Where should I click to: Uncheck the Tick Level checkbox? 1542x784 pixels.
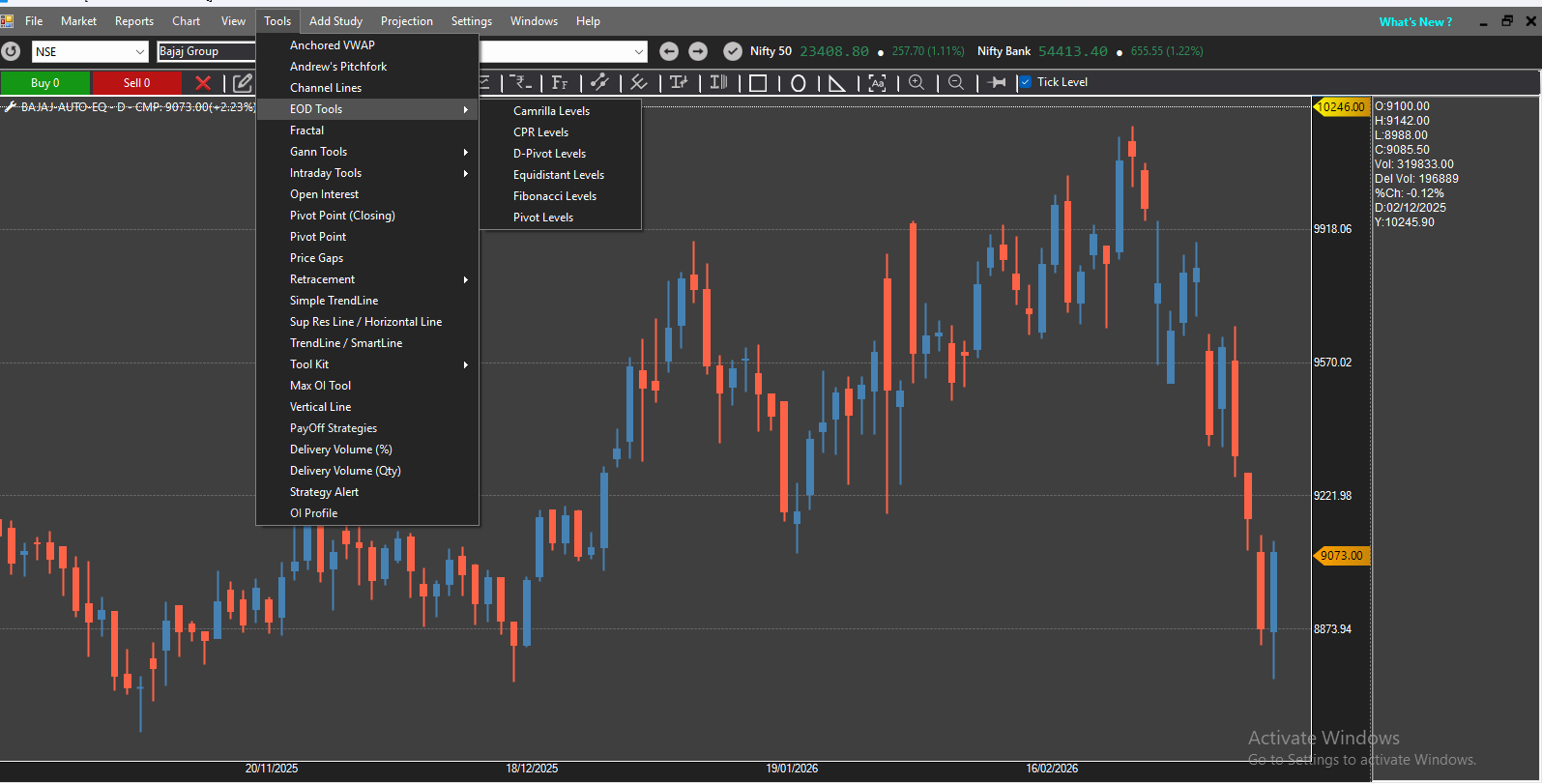pos(1026,82)
